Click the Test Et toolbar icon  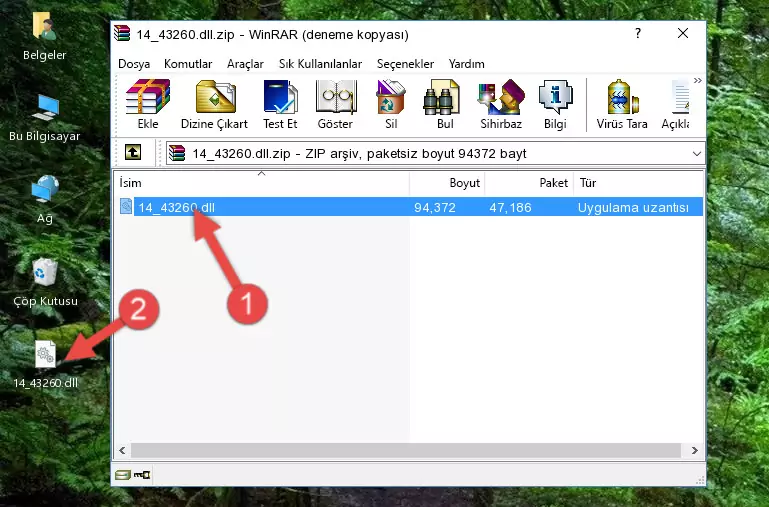coord(280,104)
